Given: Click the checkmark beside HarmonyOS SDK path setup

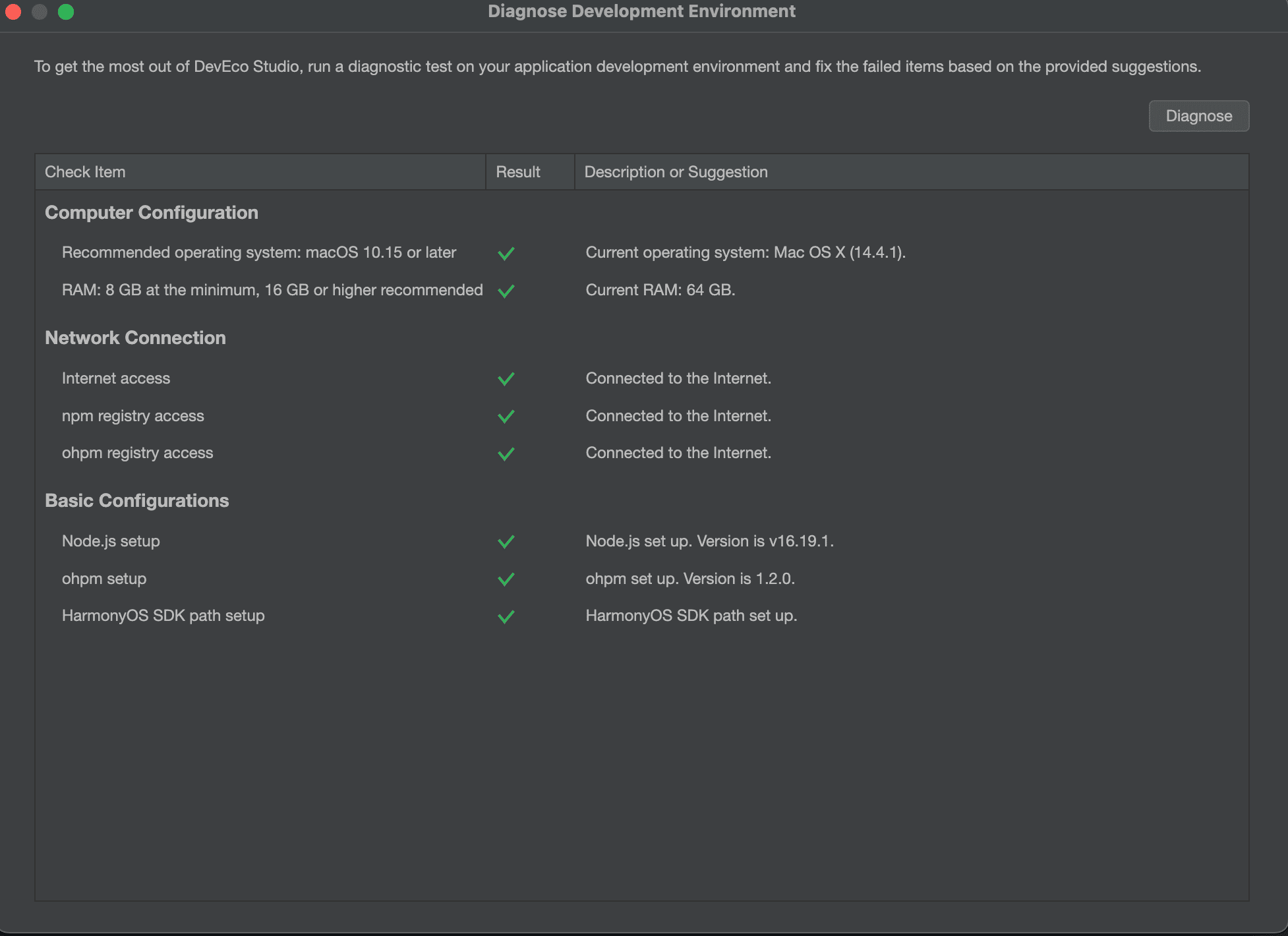Looking at the screenshot, I should coord(506,616).
